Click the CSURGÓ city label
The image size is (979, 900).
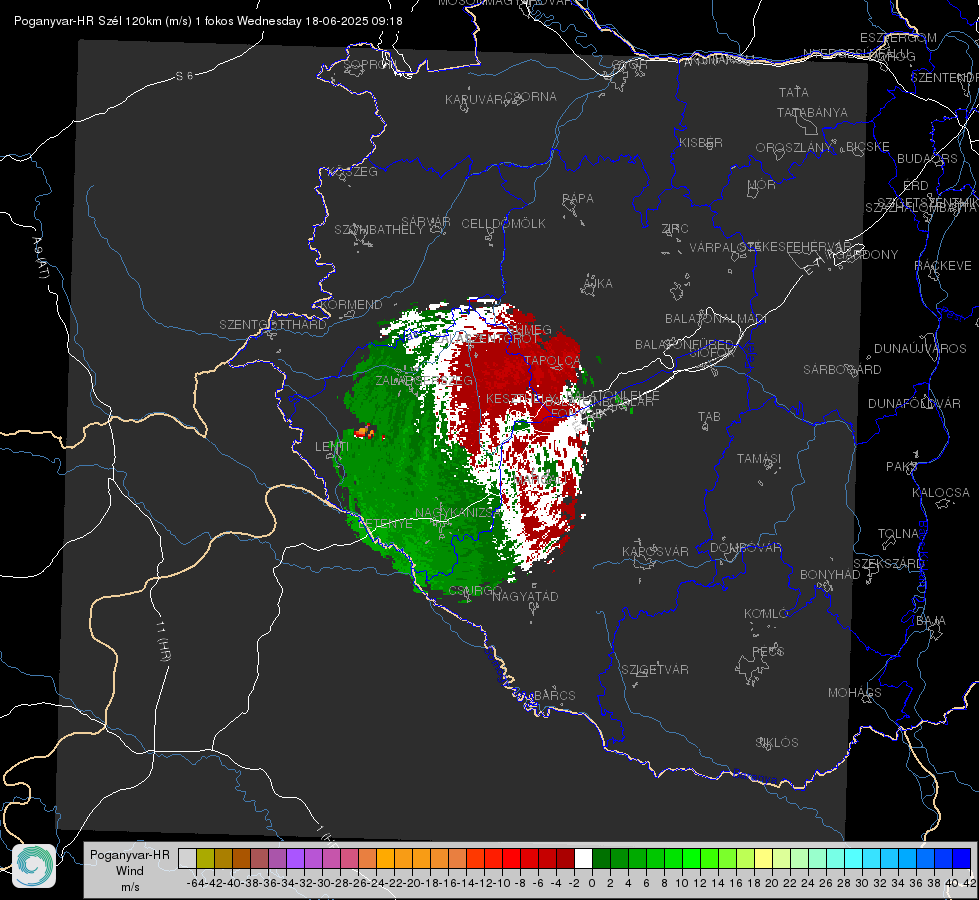click(x=475, y=590)
